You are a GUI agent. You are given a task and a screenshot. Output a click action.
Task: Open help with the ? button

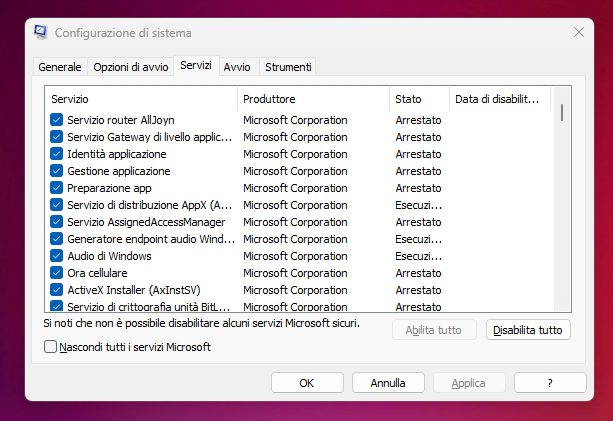[x=550, y=383]
